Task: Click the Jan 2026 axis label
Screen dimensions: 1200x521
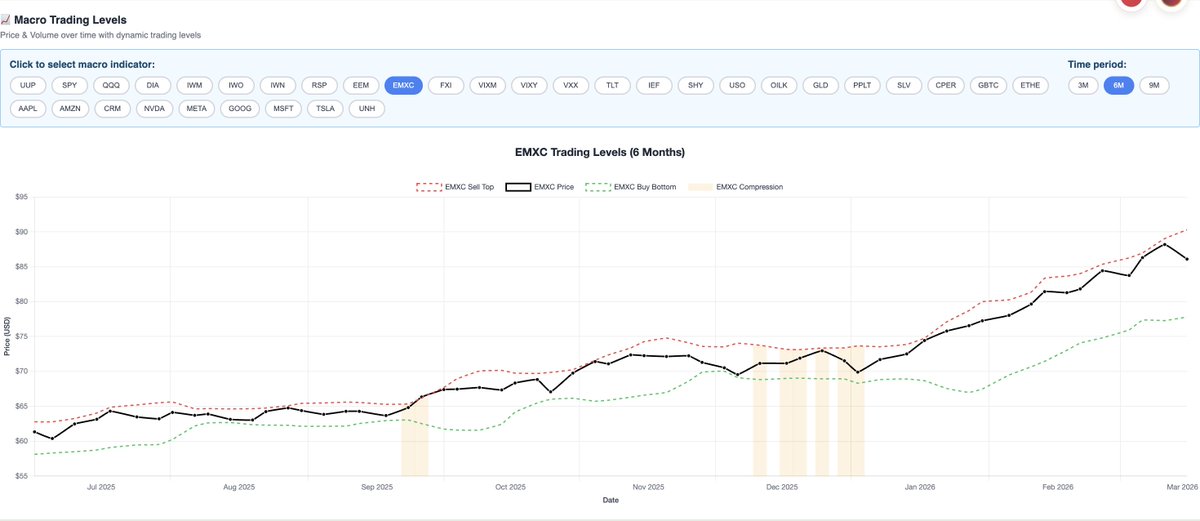Action: coord(919,487)
